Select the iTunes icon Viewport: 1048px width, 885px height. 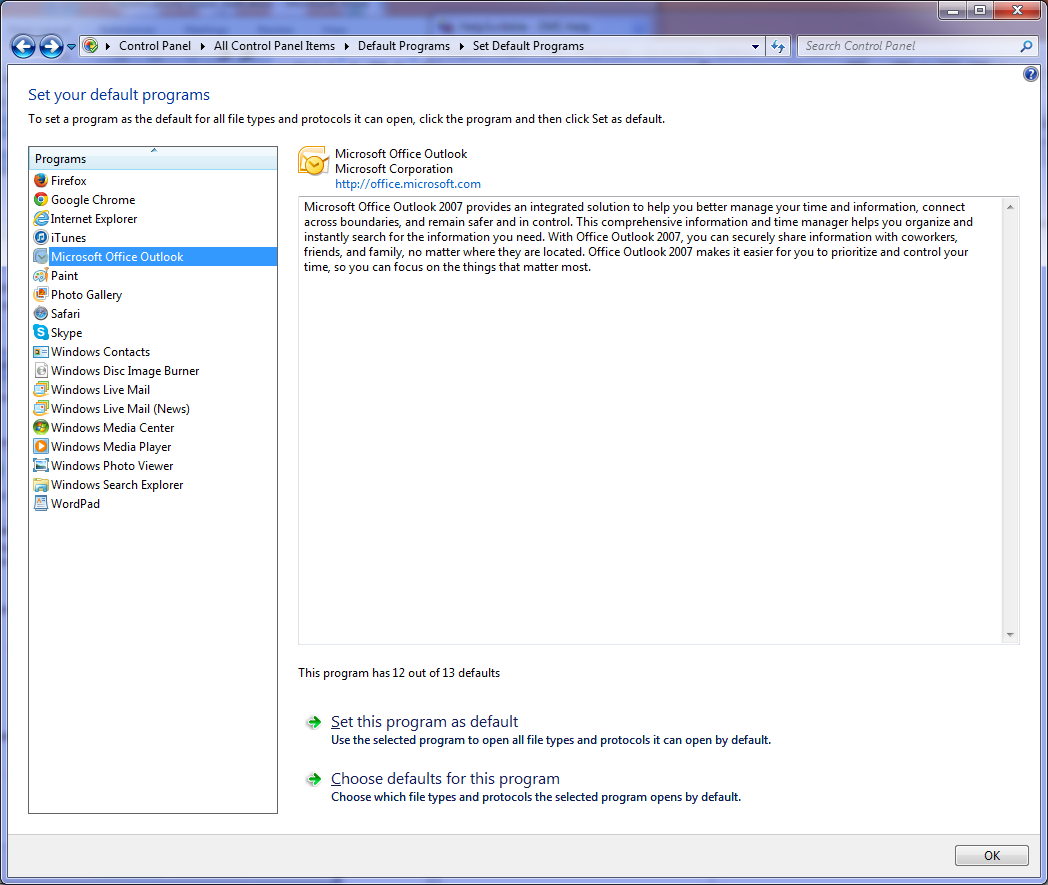tap(41, 238)
